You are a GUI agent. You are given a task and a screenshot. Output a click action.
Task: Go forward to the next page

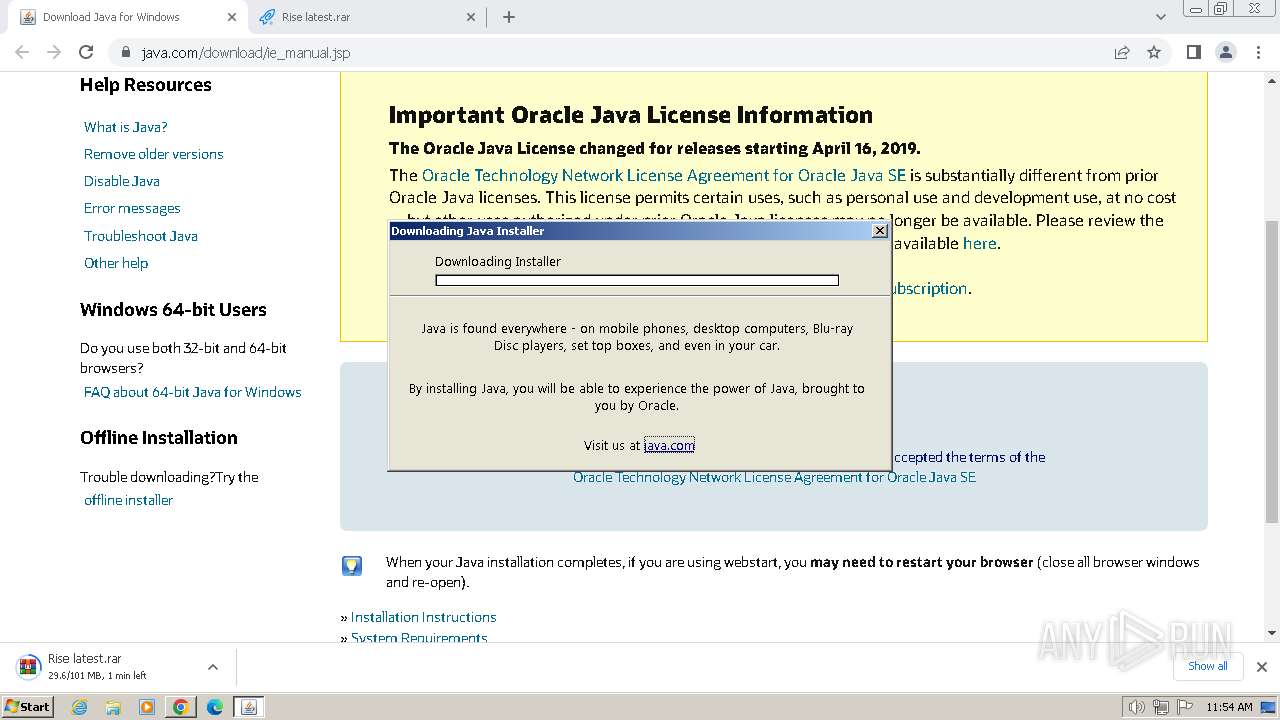click(54, 52)
